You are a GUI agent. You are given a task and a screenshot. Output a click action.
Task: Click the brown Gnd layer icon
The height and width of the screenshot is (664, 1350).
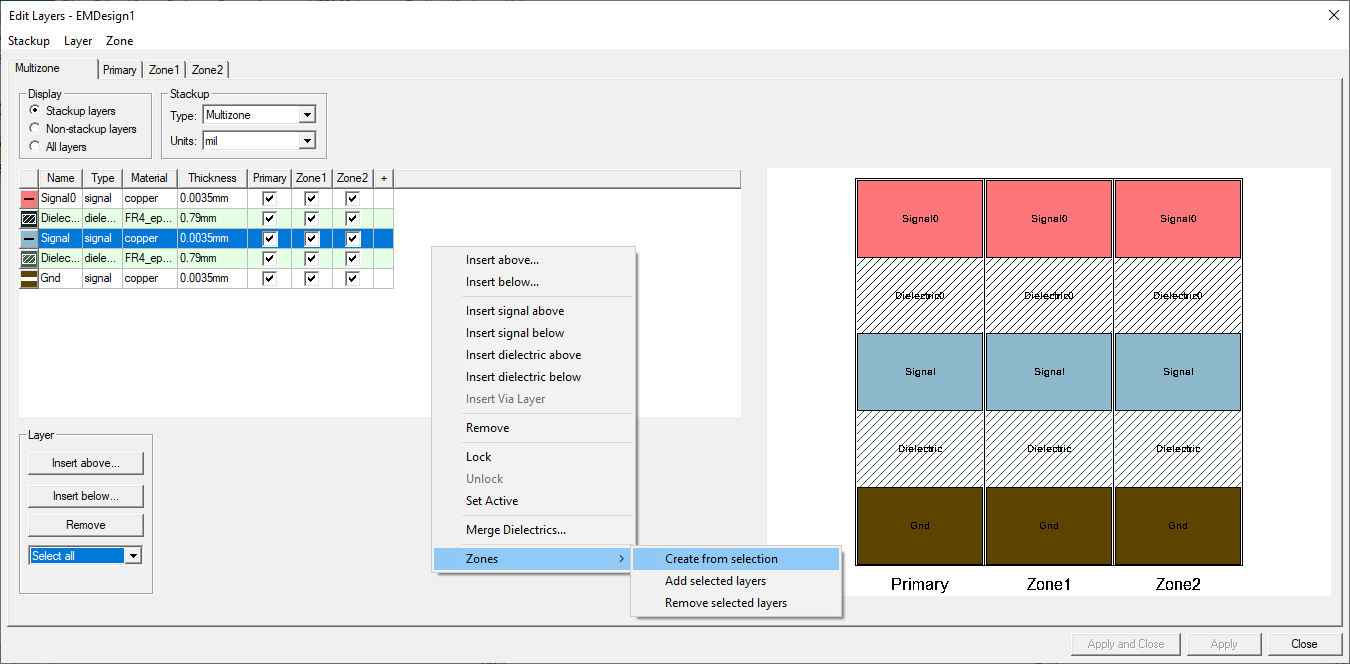(x=30, y=278)
